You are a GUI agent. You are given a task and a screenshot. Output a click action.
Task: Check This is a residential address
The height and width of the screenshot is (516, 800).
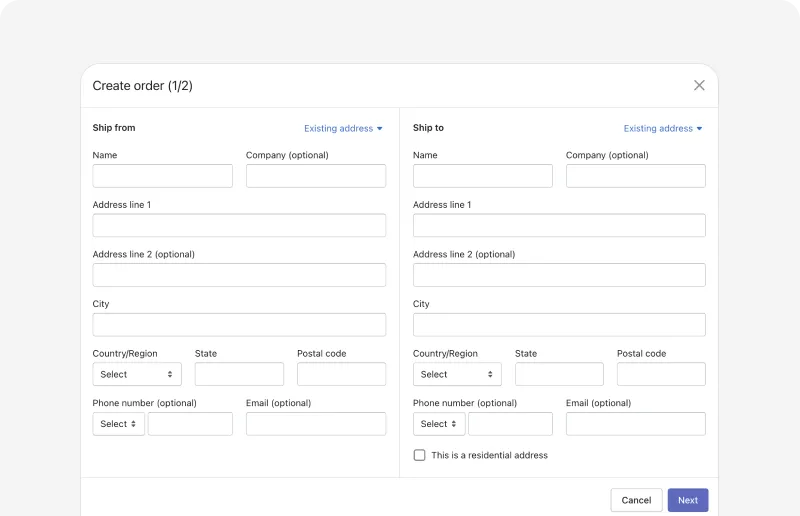419,455
